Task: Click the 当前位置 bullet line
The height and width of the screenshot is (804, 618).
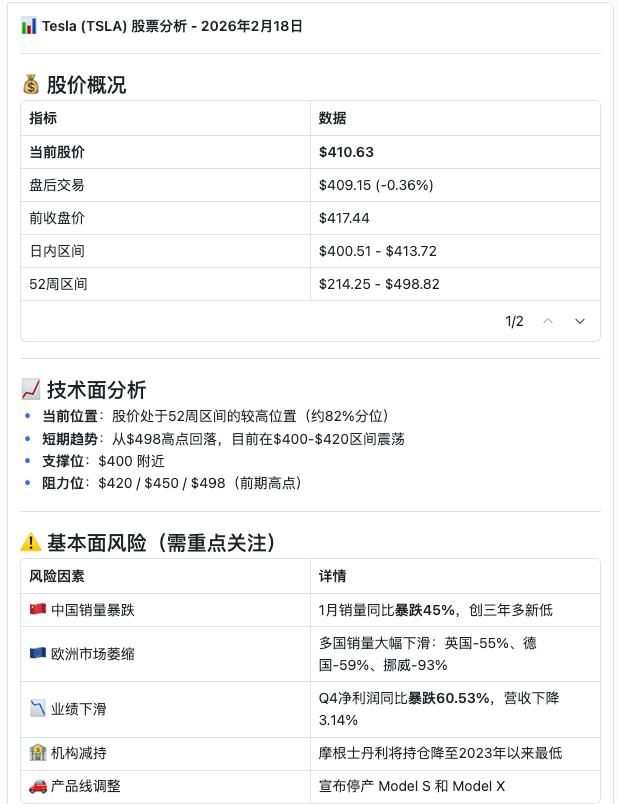Action: (215, 416)
